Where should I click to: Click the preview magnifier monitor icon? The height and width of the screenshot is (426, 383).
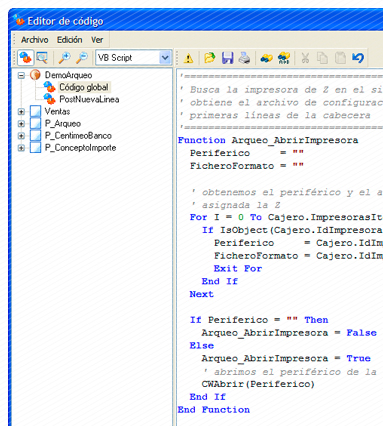(42, 58)
